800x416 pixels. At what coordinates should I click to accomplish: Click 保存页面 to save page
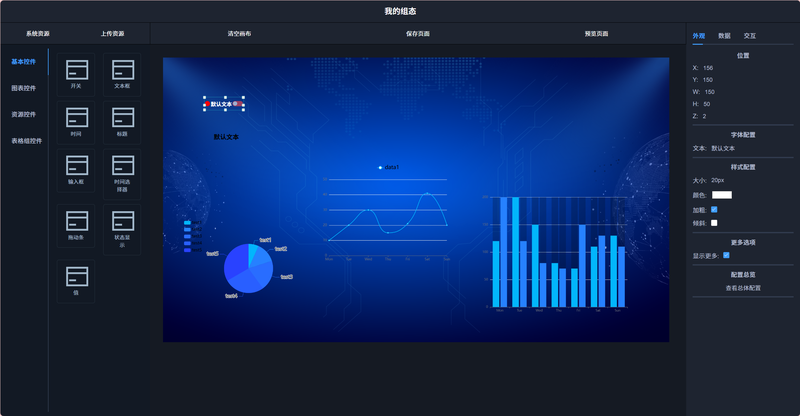tap(418, 34)
